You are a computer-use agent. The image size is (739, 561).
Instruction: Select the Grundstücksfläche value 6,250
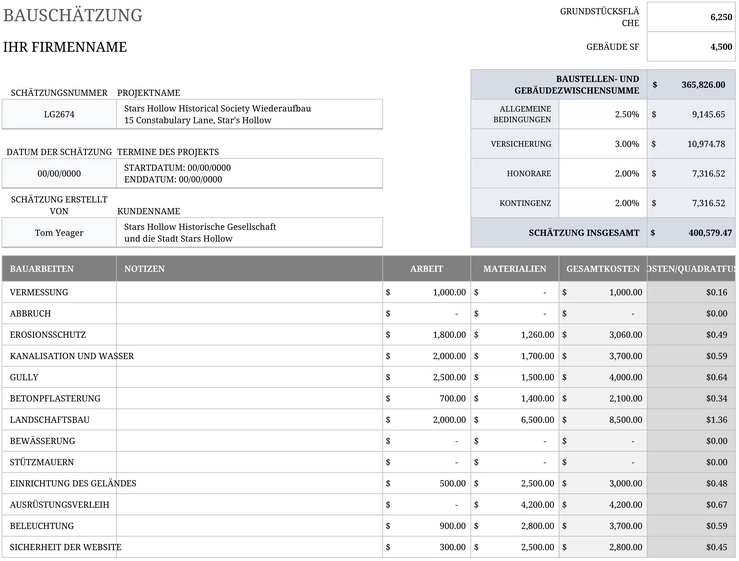tap(691, 17)
